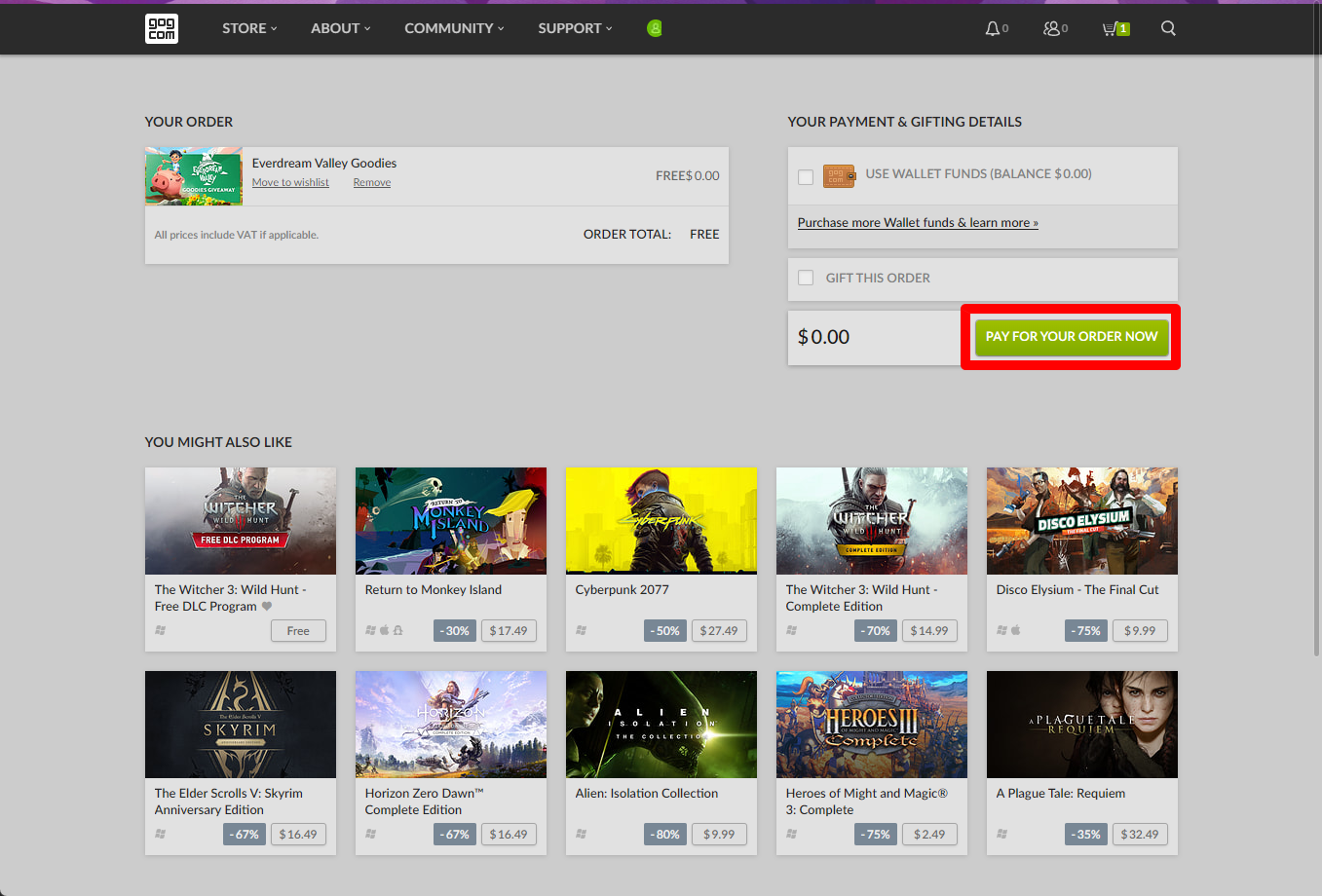Click the $16.49 price for Horizon Zero Dawn
The width and height of the screenshot is (1322, 896).
509,834
